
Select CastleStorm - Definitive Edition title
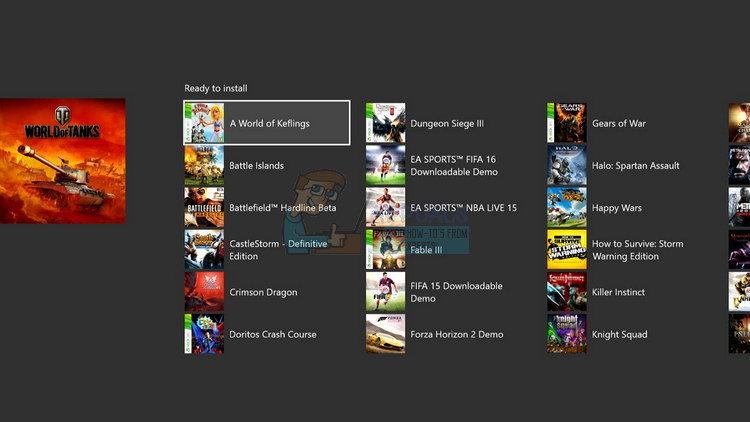point(278,250)
